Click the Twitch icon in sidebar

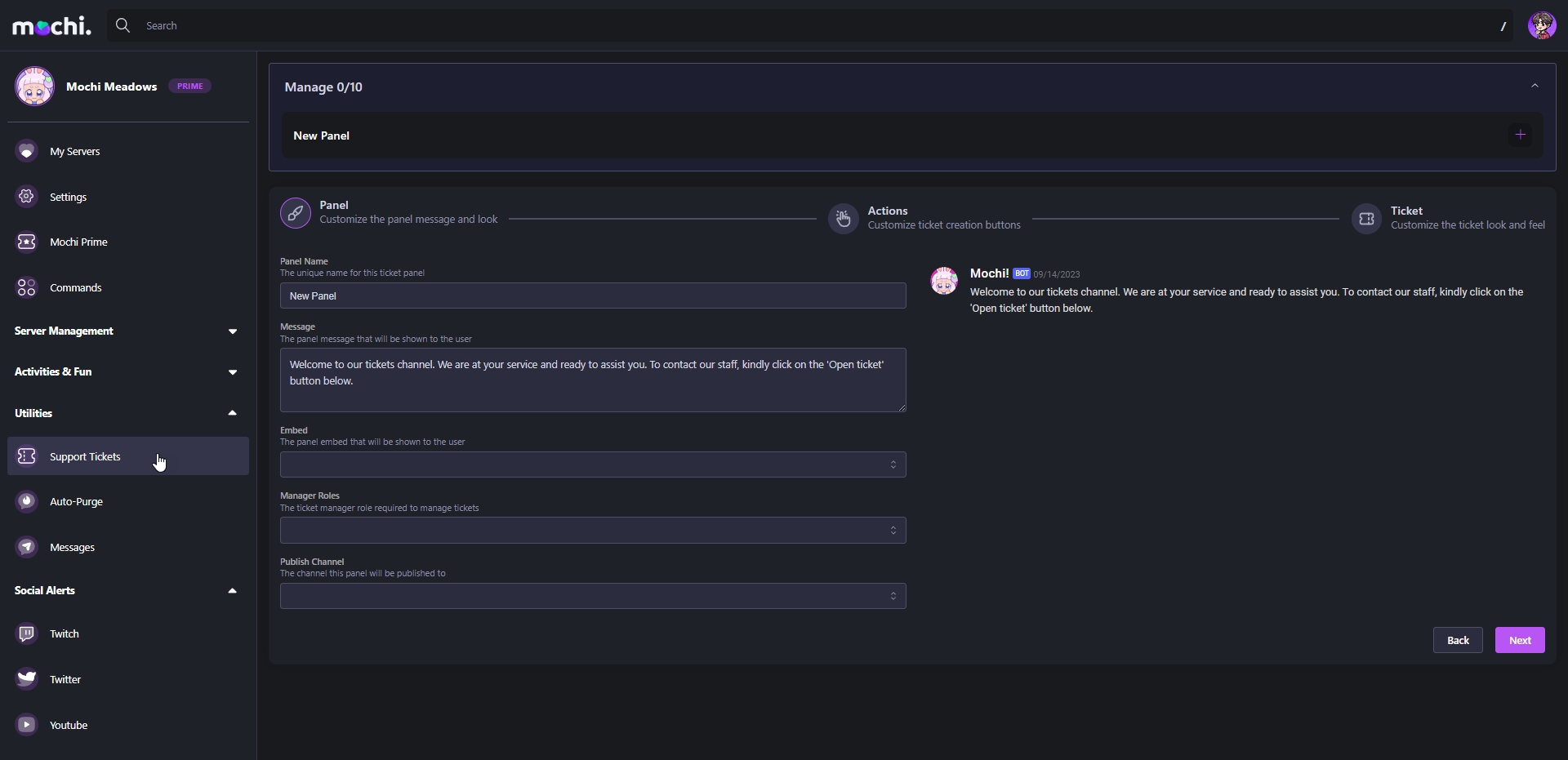pyautogui.click(x=27, y=634)
